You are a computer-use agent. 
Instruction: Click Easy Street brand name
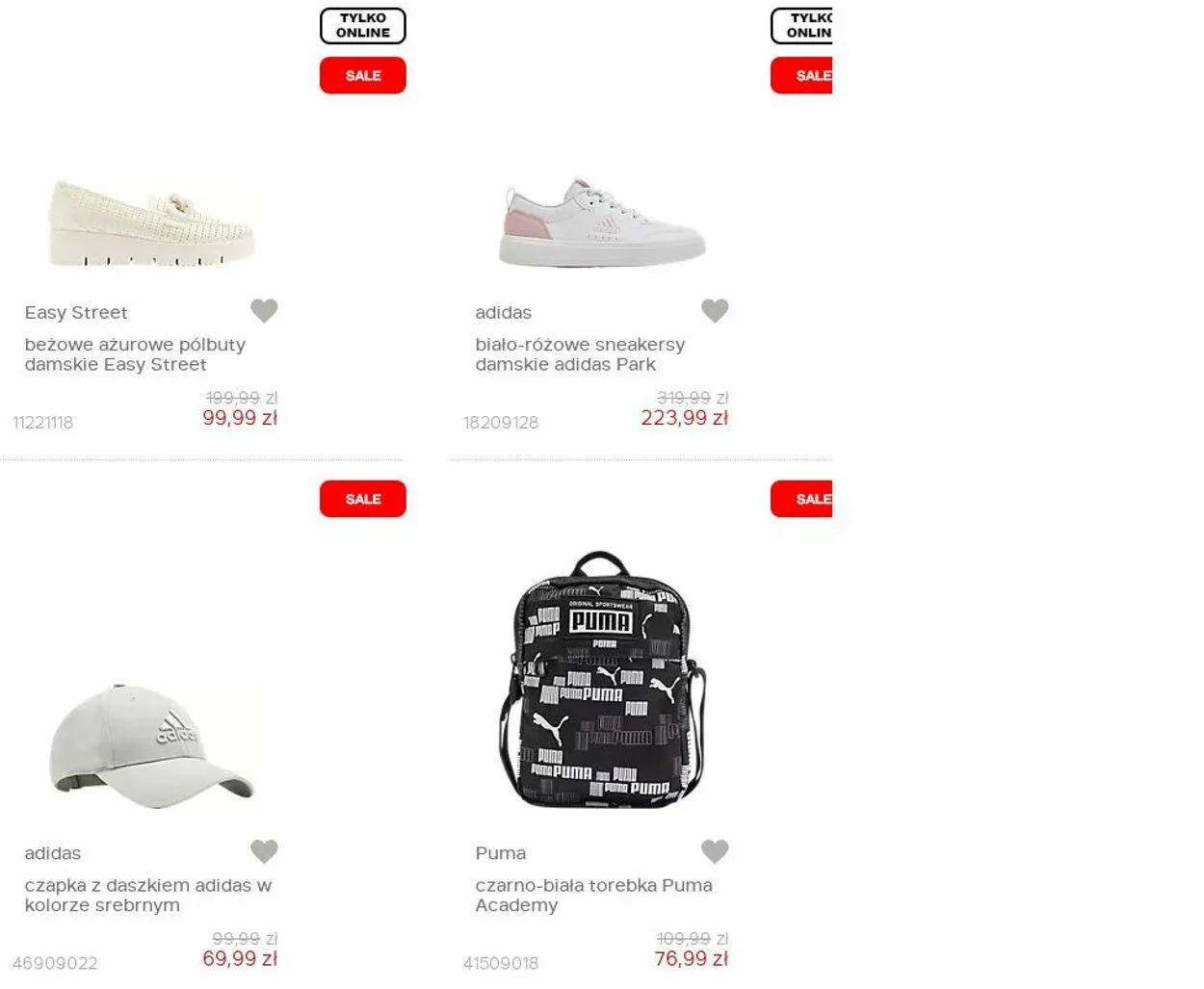76,312
